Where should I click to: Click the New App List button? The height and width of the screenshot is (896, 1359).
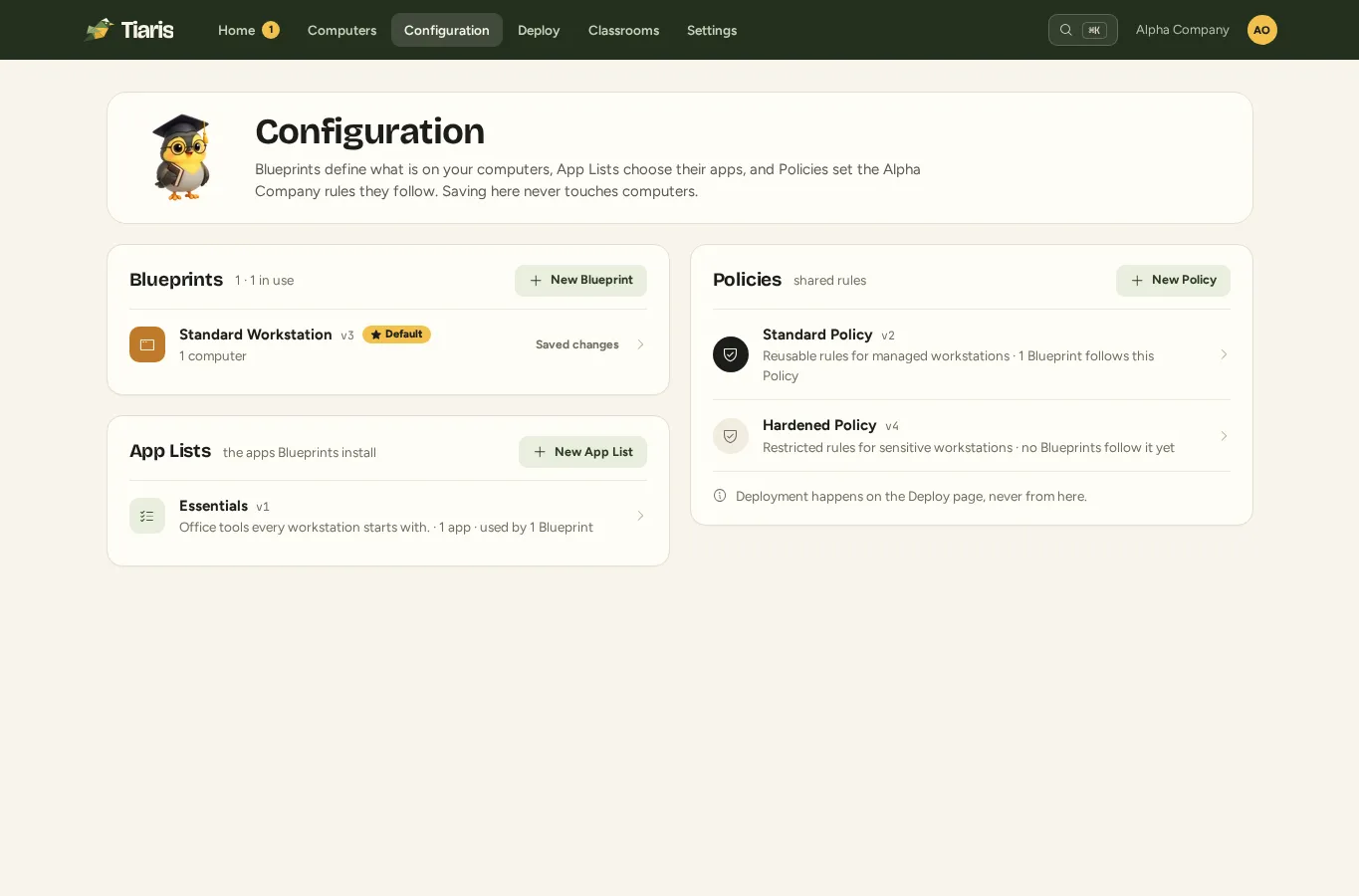pyautogui.click(x=582, y=452)
